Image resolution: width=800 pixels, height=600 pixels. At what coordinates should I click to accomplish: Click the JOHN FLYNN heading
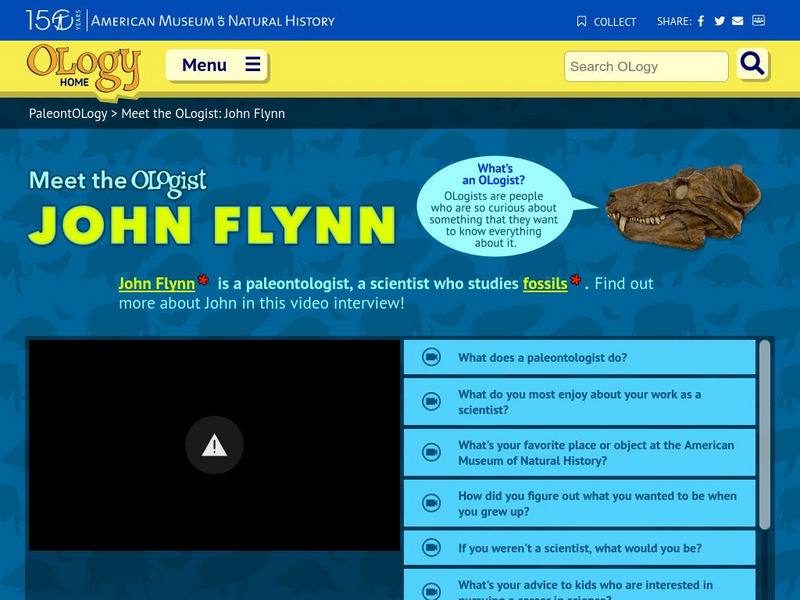[212, 225]
